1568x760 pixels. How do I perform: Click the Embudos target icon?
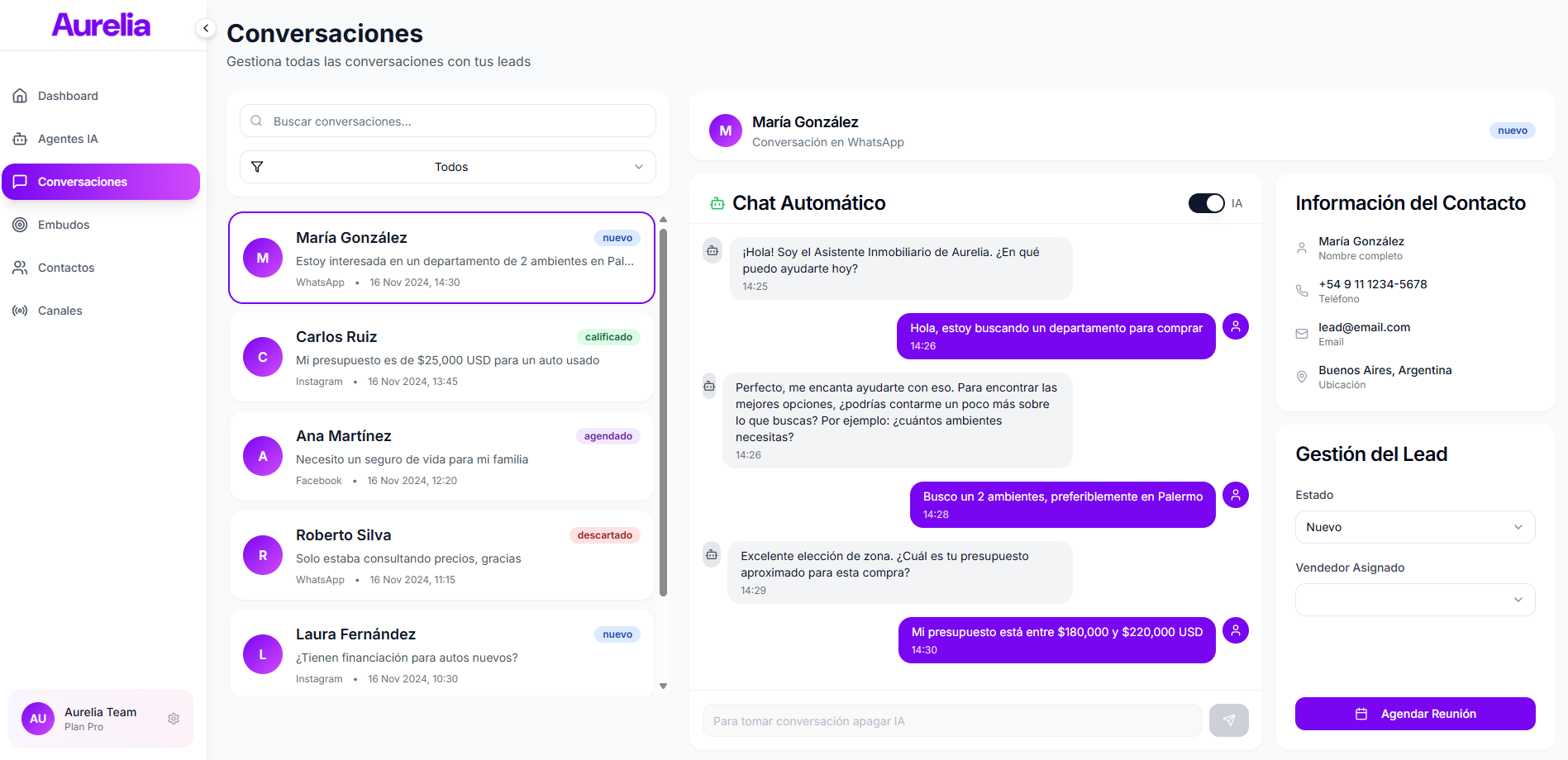coord(20,225)
